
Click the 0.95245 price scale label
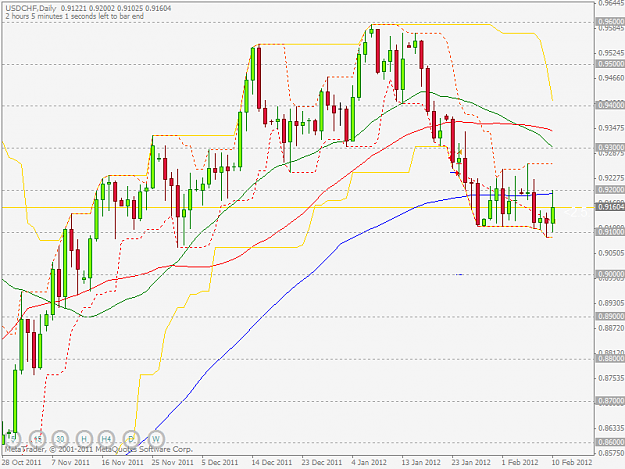[x=611, y=53]
